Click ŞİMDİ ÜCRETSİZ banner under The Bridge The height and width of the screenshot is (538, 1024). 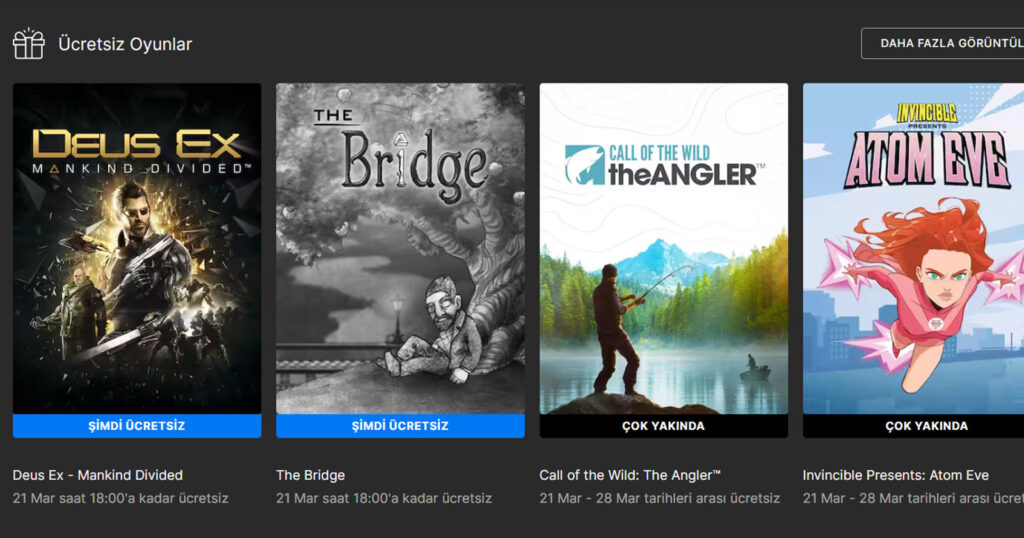pos(400,426)
